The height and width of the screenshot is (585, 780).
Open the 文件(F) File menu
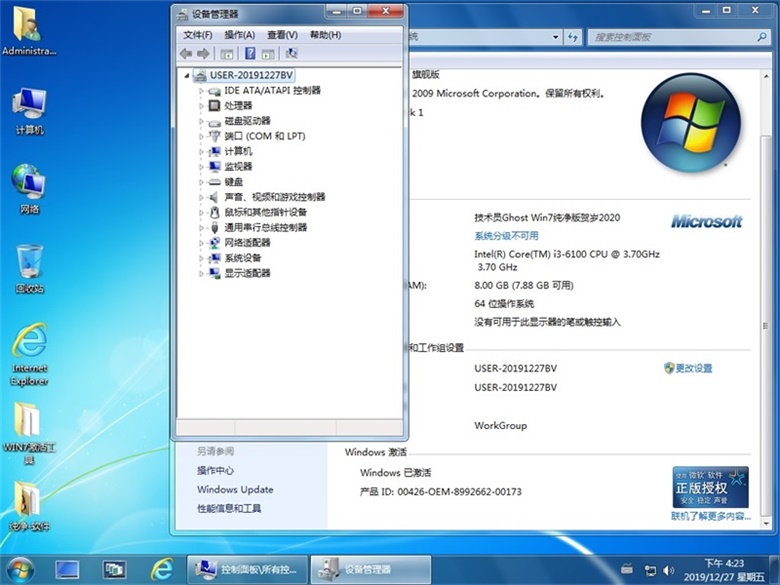point(198,35)
